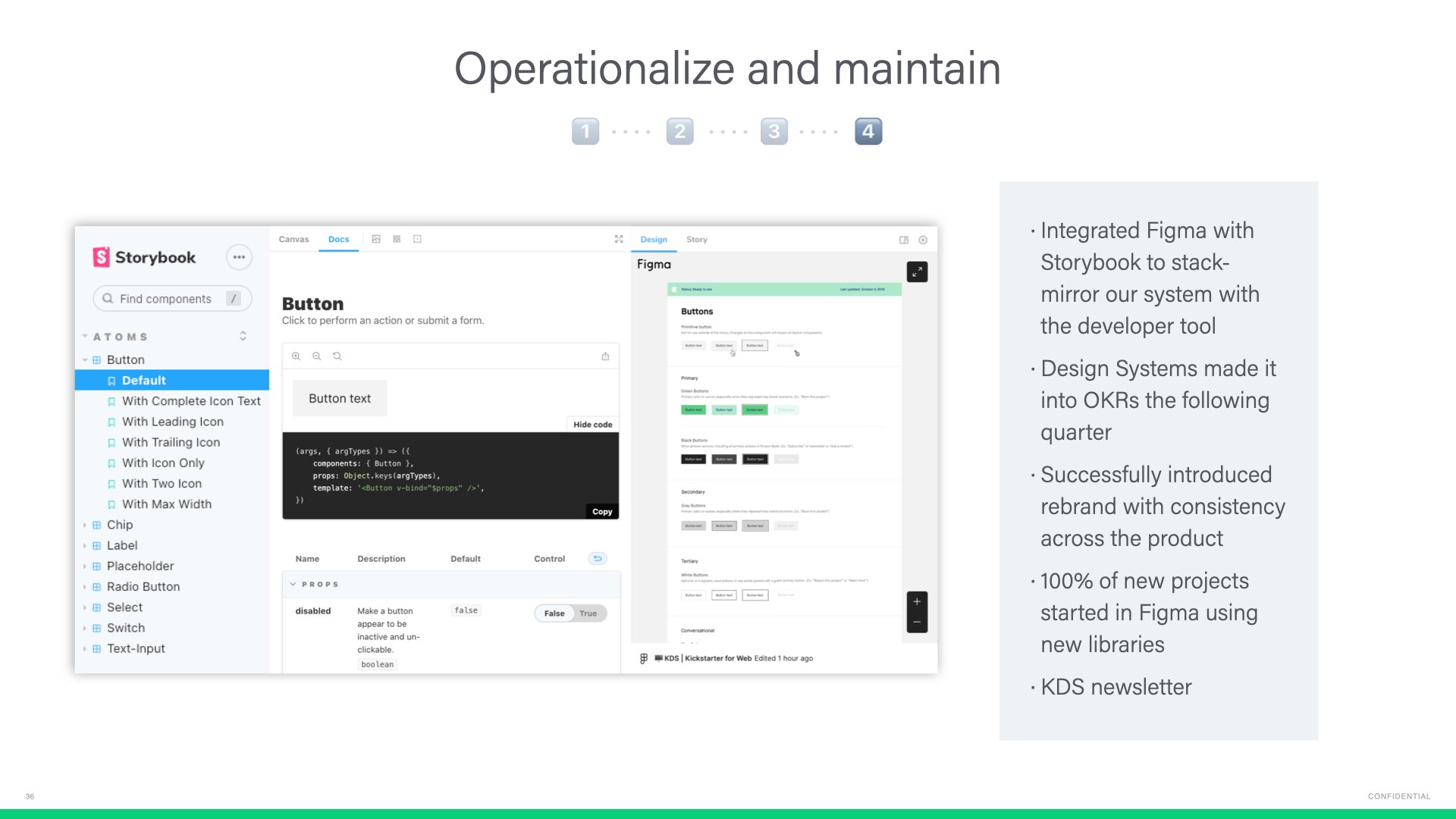The image size is (1456, 819).
Task: Reset zoom in the preview
Action: click(x=337, y=356)
